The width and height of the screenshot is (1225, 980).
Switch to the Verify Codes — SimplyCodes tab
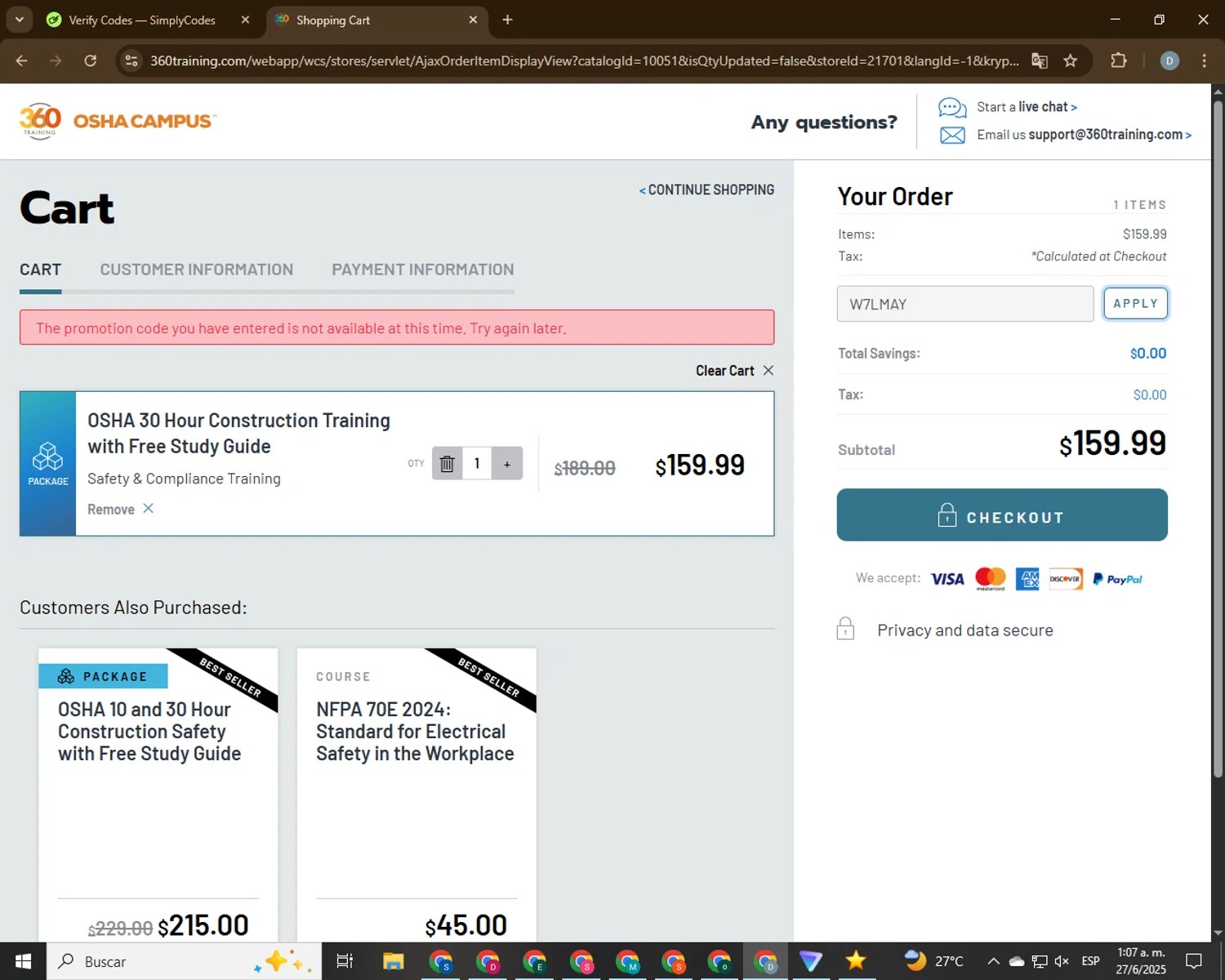[x=141, y=20]
